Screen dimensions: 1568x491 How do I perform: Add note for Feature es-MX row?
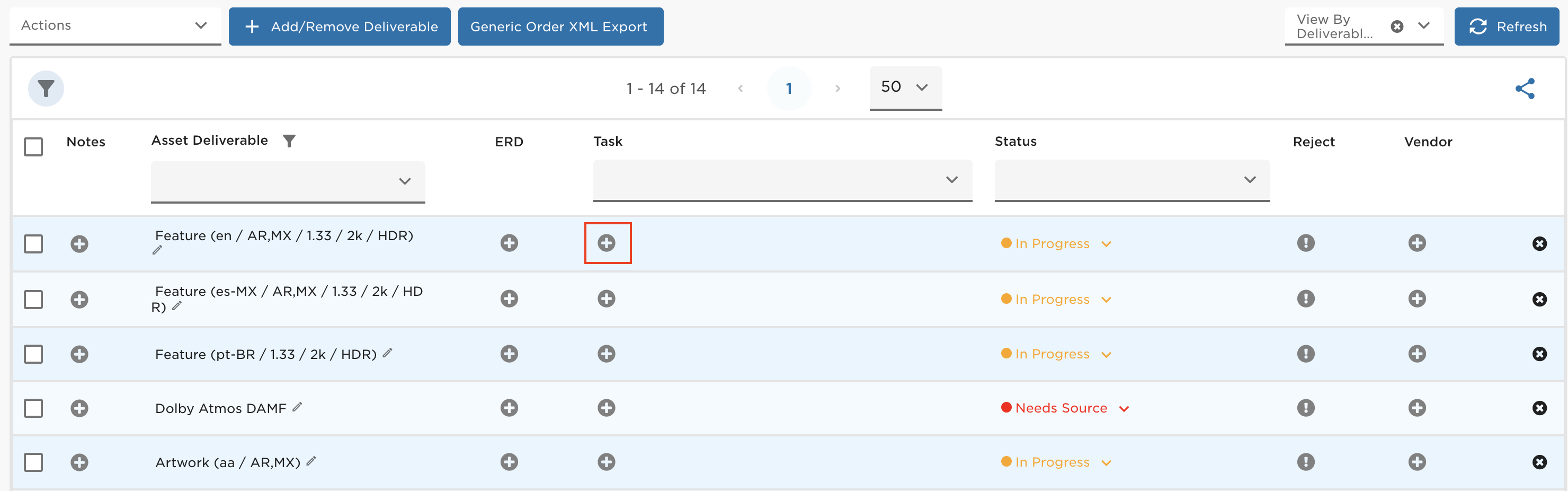79,300
